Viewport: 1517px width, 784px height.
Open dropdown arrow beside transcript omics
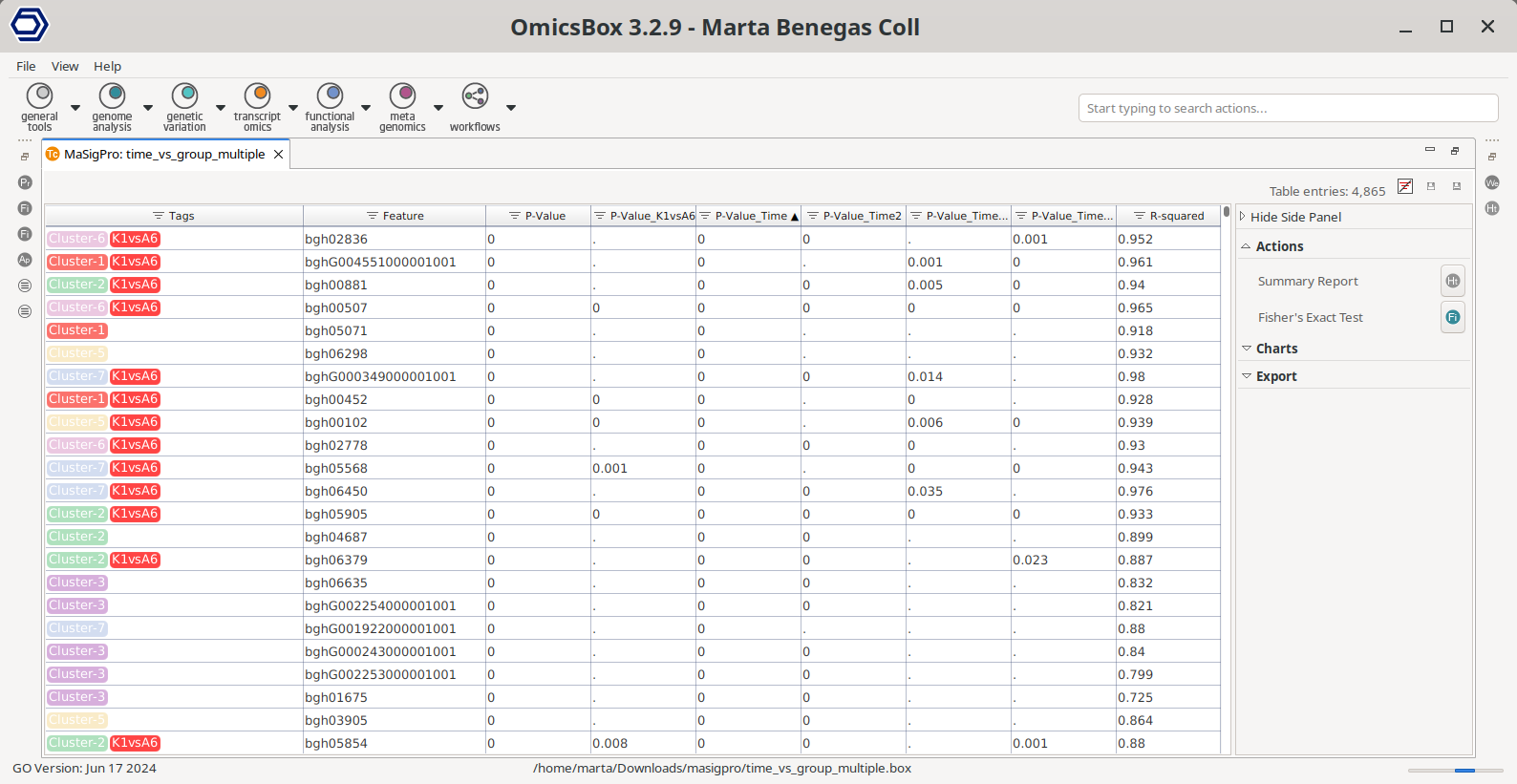[x=293, y=108]
